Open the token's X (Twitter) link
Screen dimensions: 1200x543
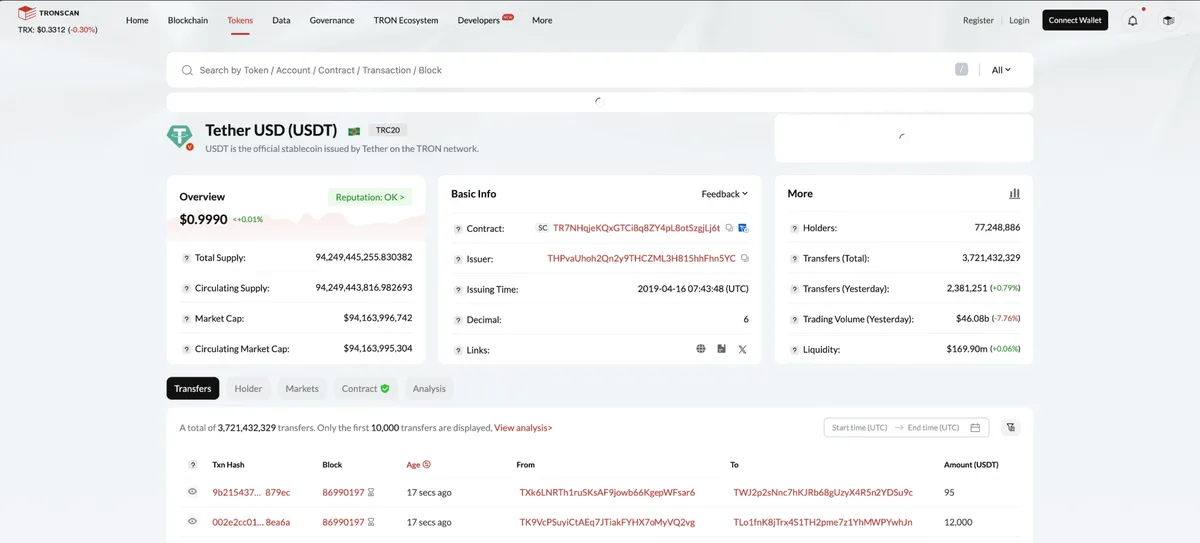(x=742, y=349)
